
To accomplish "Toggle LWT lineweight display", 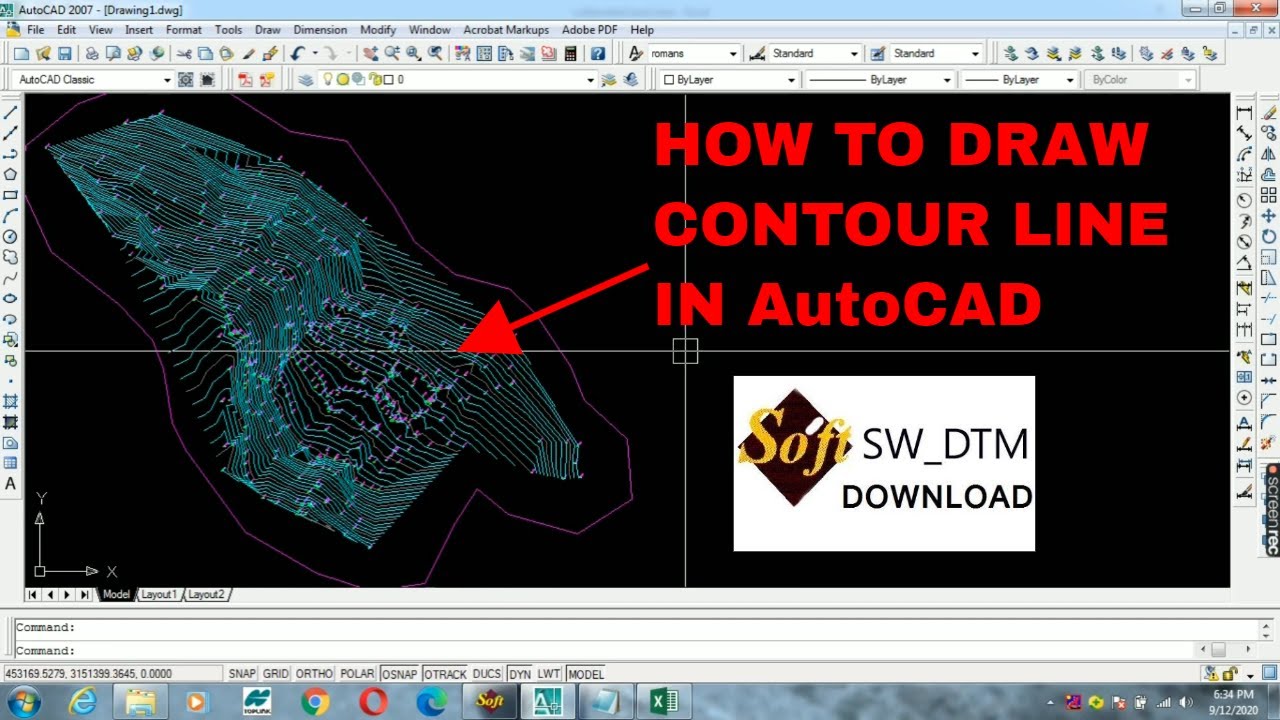I will click(x=549, y=674).
